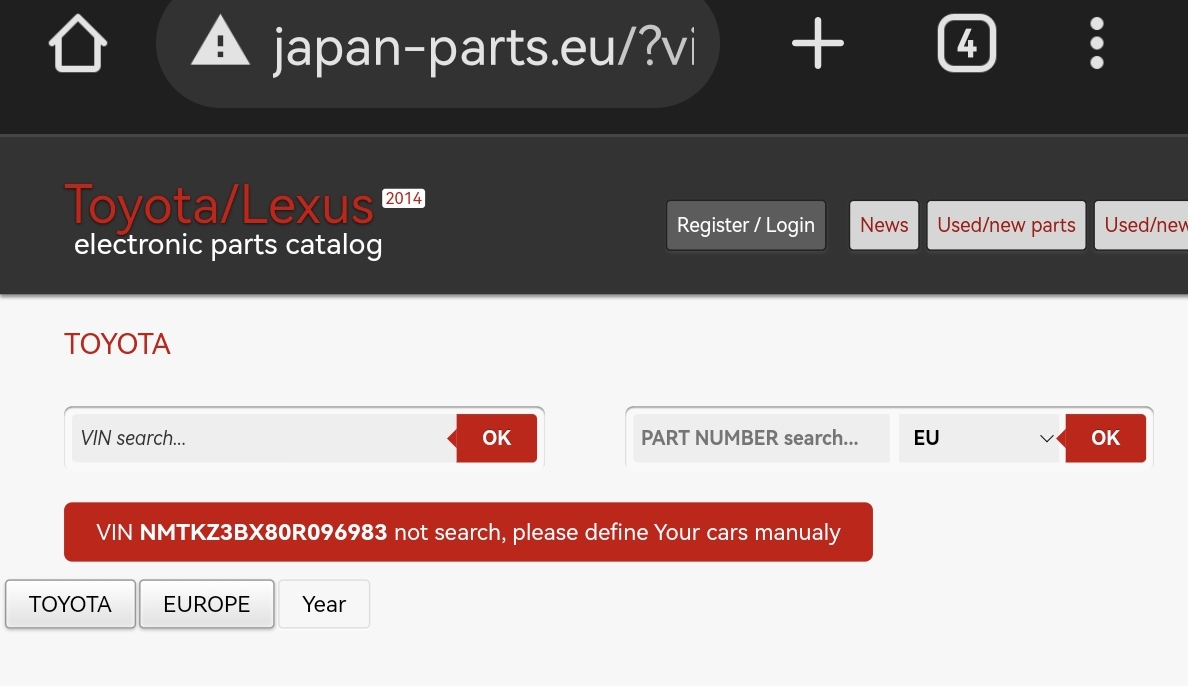The height and width of the screenshot is (686, 1188).
Task: Tap the browser home icon
Action: pyautogui.click(x=78, y=45)
